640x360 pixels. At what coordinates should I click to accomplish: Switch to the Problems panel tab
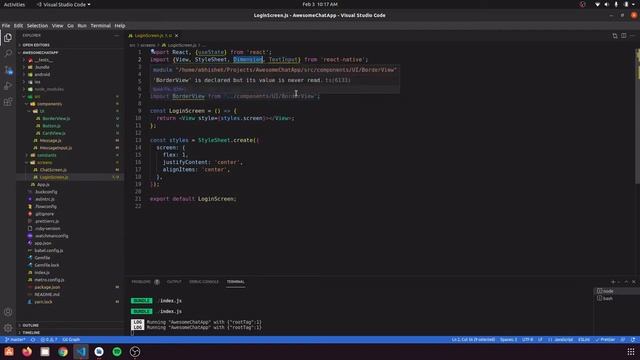[x=141, y=282]
